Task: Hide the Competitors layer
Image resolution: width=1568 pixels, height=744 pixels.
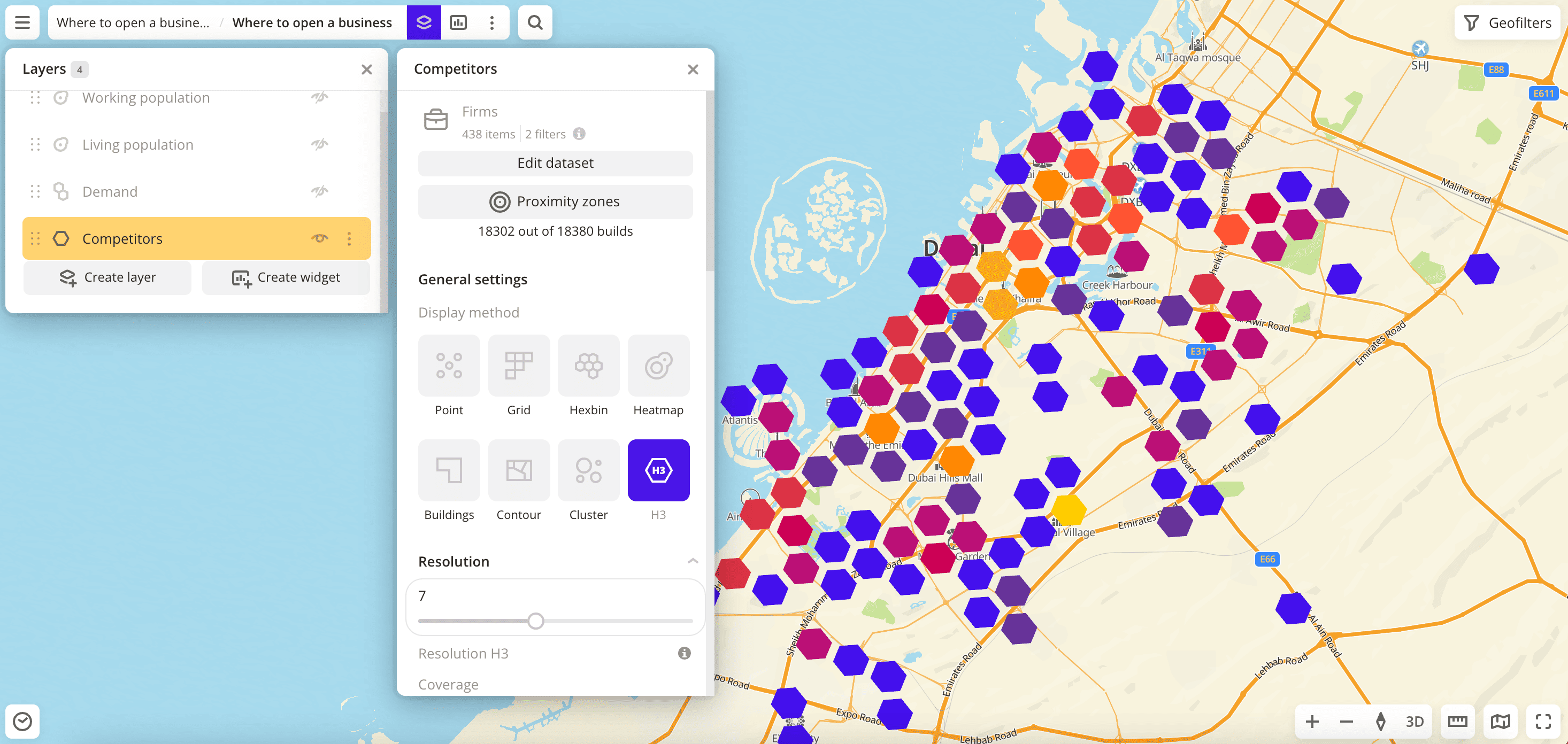Action: pyautogui.click(x=320, y=238)
